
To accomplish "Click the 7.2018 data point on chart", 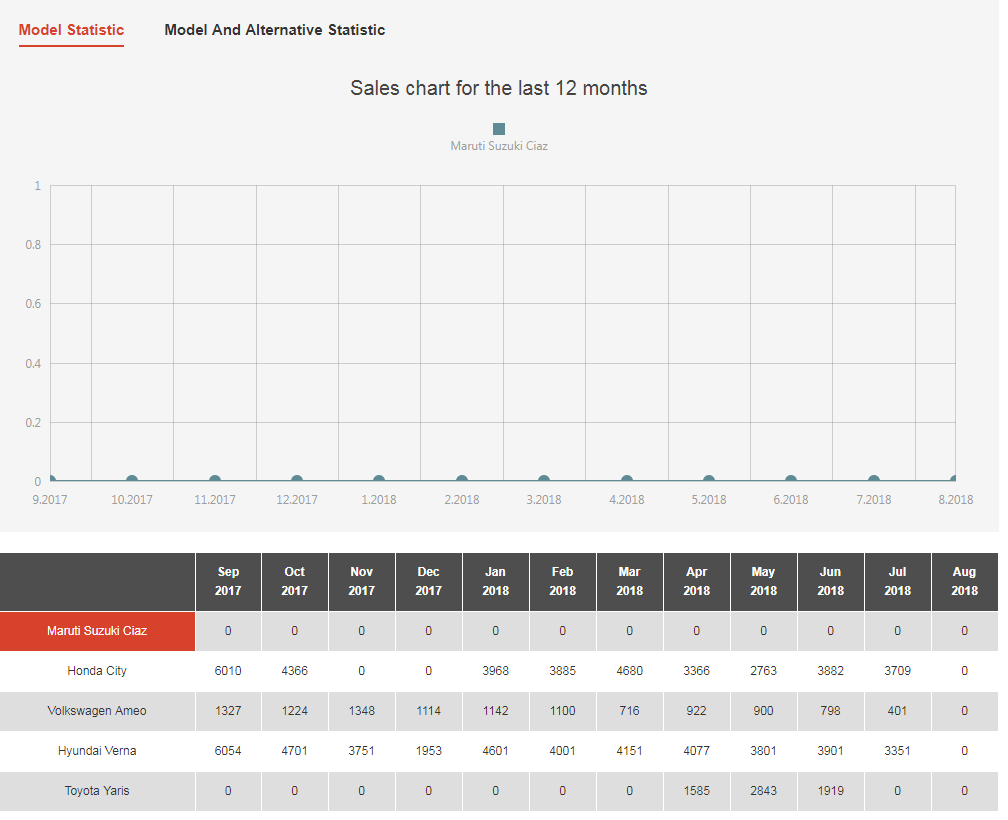I will click(x=874, y=480).
